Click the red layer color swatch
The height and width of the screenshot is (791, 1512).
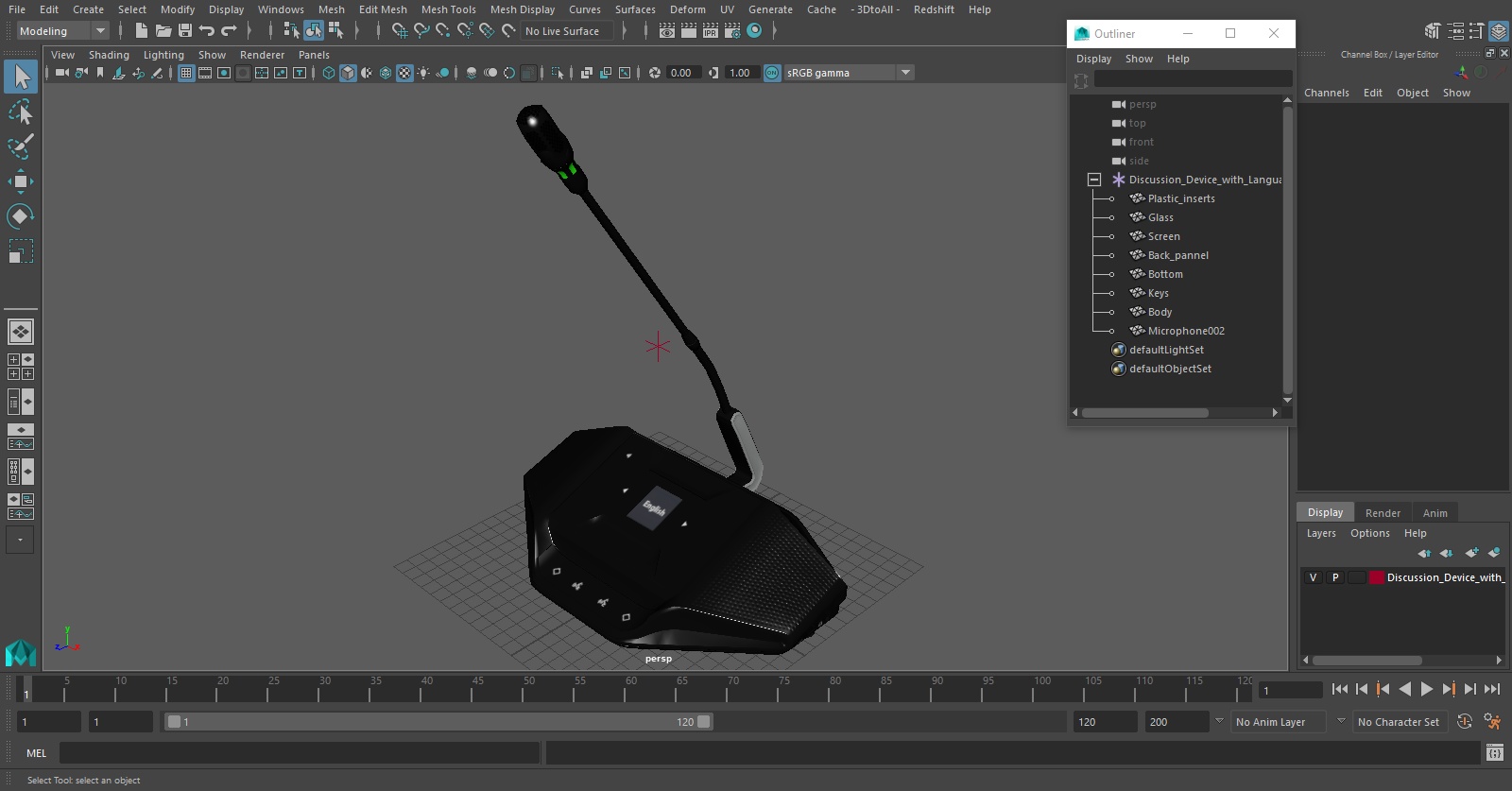click(x=1377, y=577)
